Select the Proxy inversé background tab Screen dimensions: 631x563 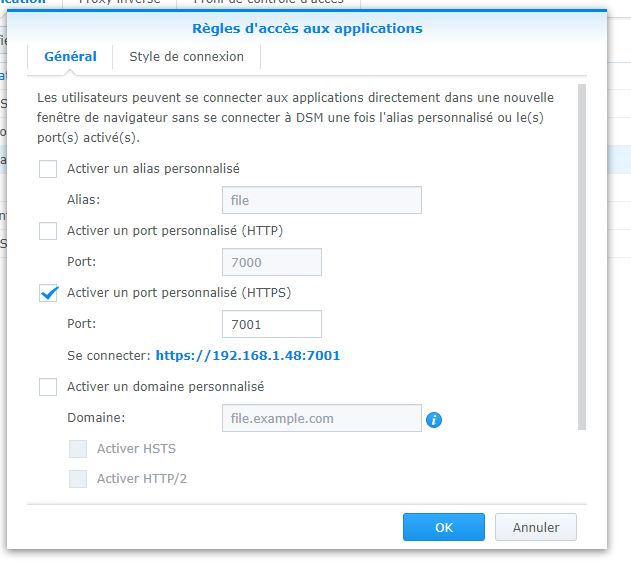tap(120, 2)
